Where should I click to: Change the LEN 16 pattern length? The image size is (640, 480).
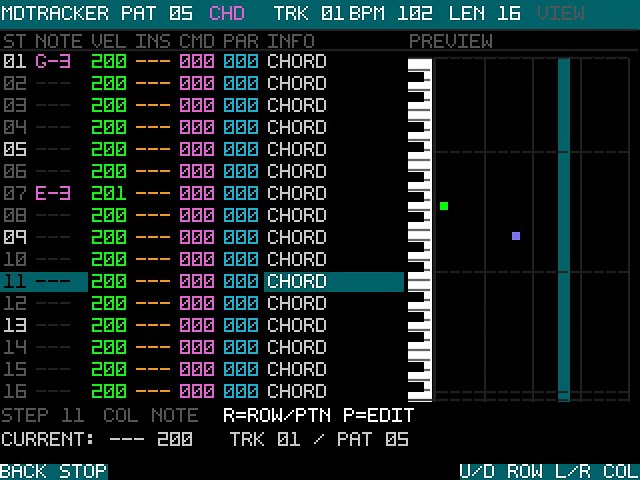pyautogui.click(x=484, y=13)
